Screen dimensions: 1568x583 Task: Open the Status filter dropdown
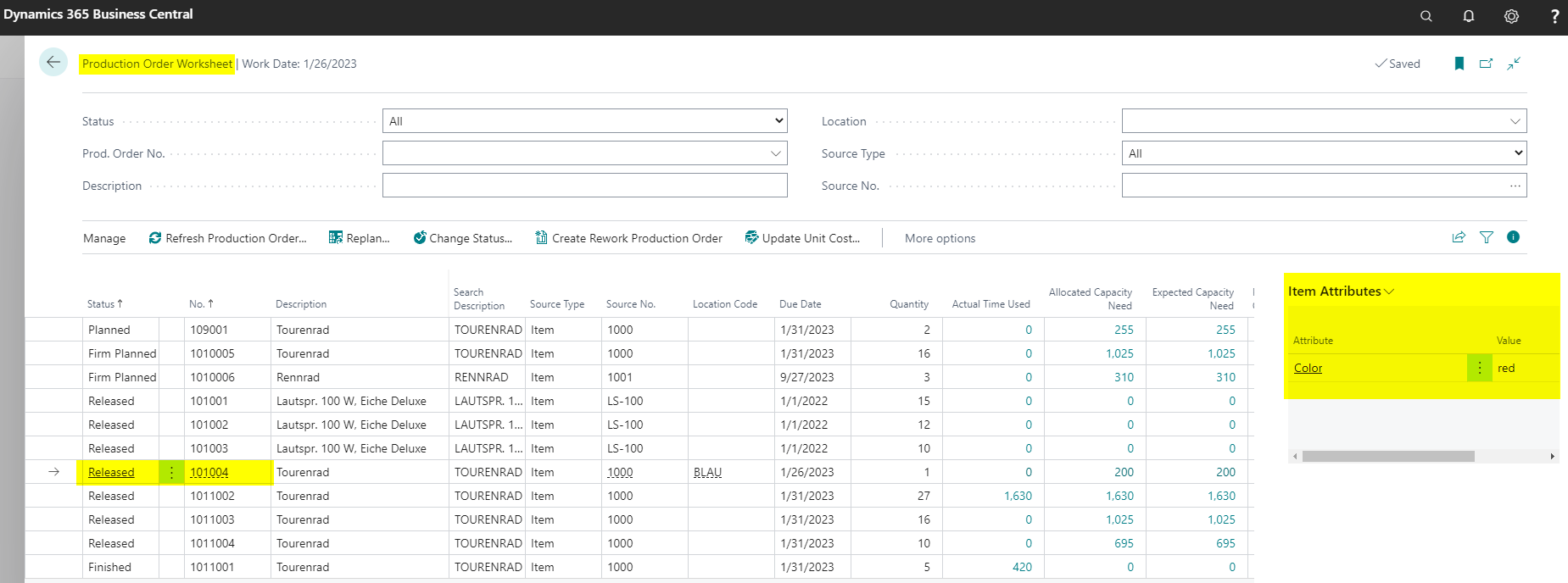pyautogui.click(x=585, y=121)
